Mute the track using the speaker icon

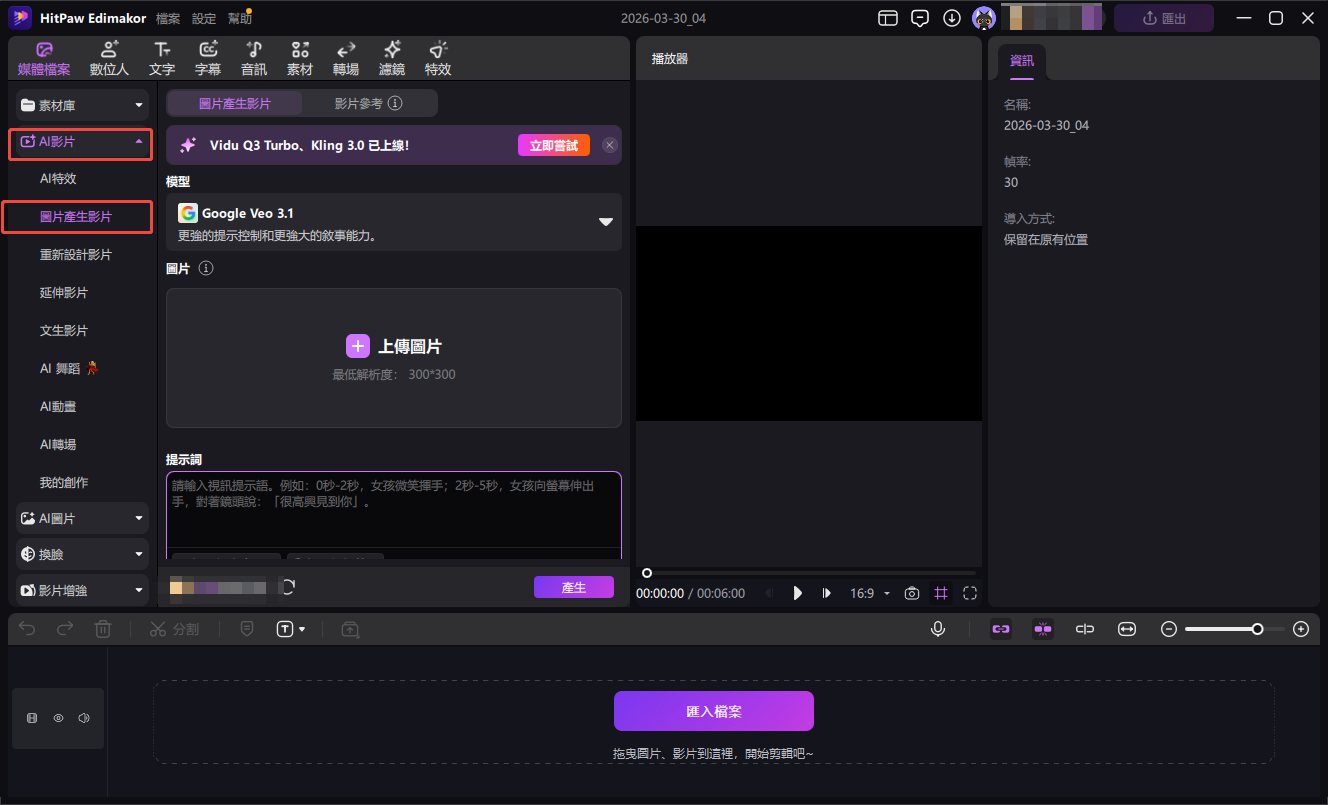[86, 718]
